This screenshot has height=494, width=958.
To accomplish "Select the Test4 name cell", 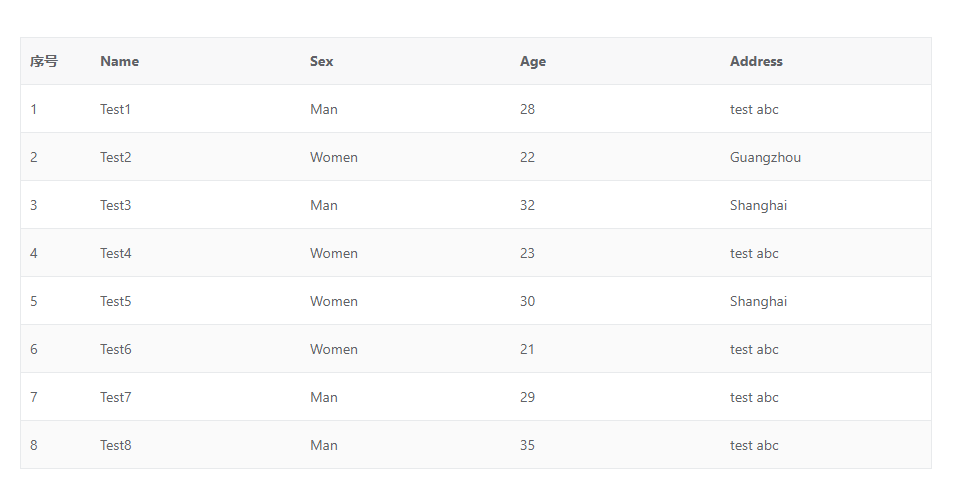I will click(x=115, y=253).
